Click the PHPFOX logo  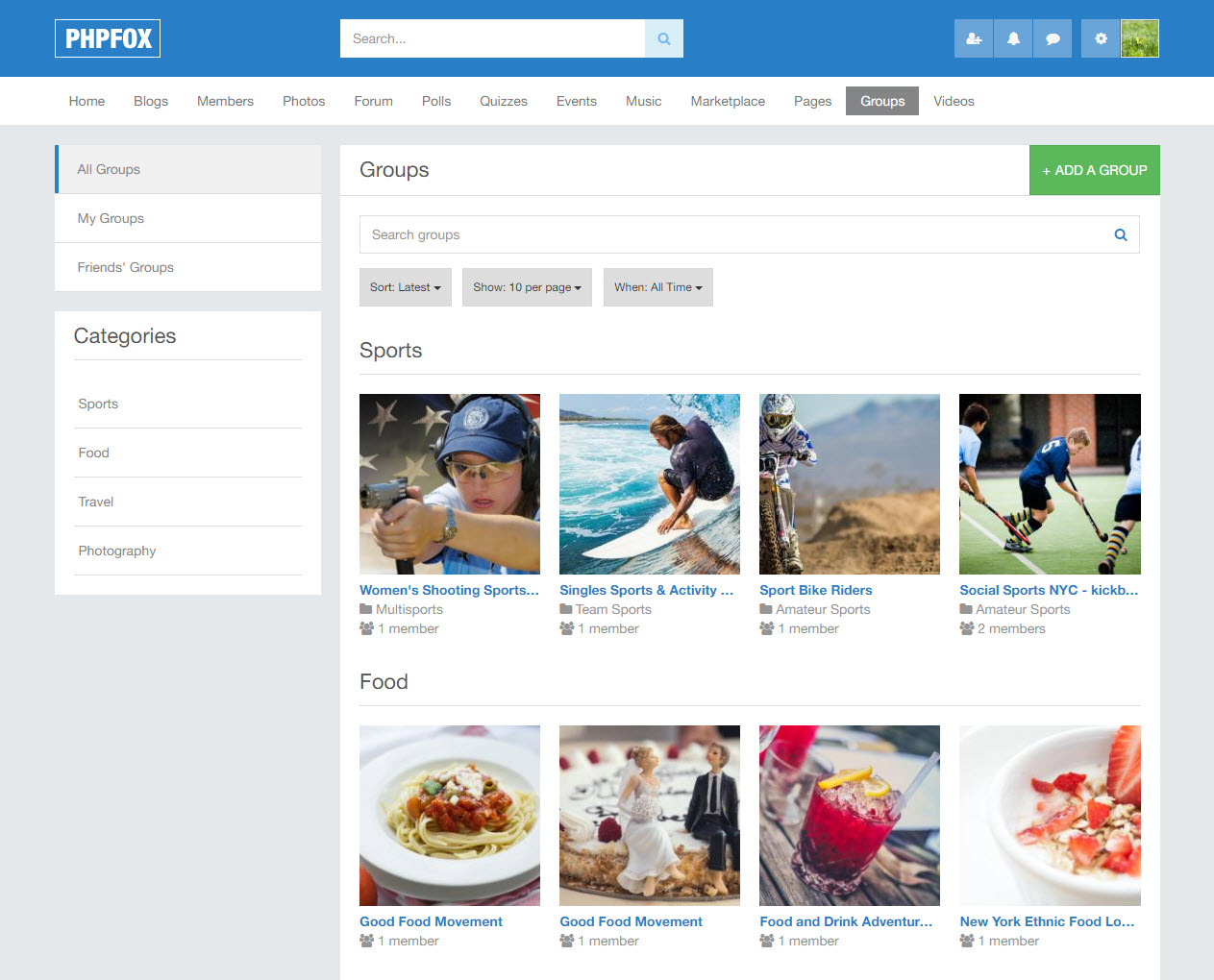click(108, 39)
